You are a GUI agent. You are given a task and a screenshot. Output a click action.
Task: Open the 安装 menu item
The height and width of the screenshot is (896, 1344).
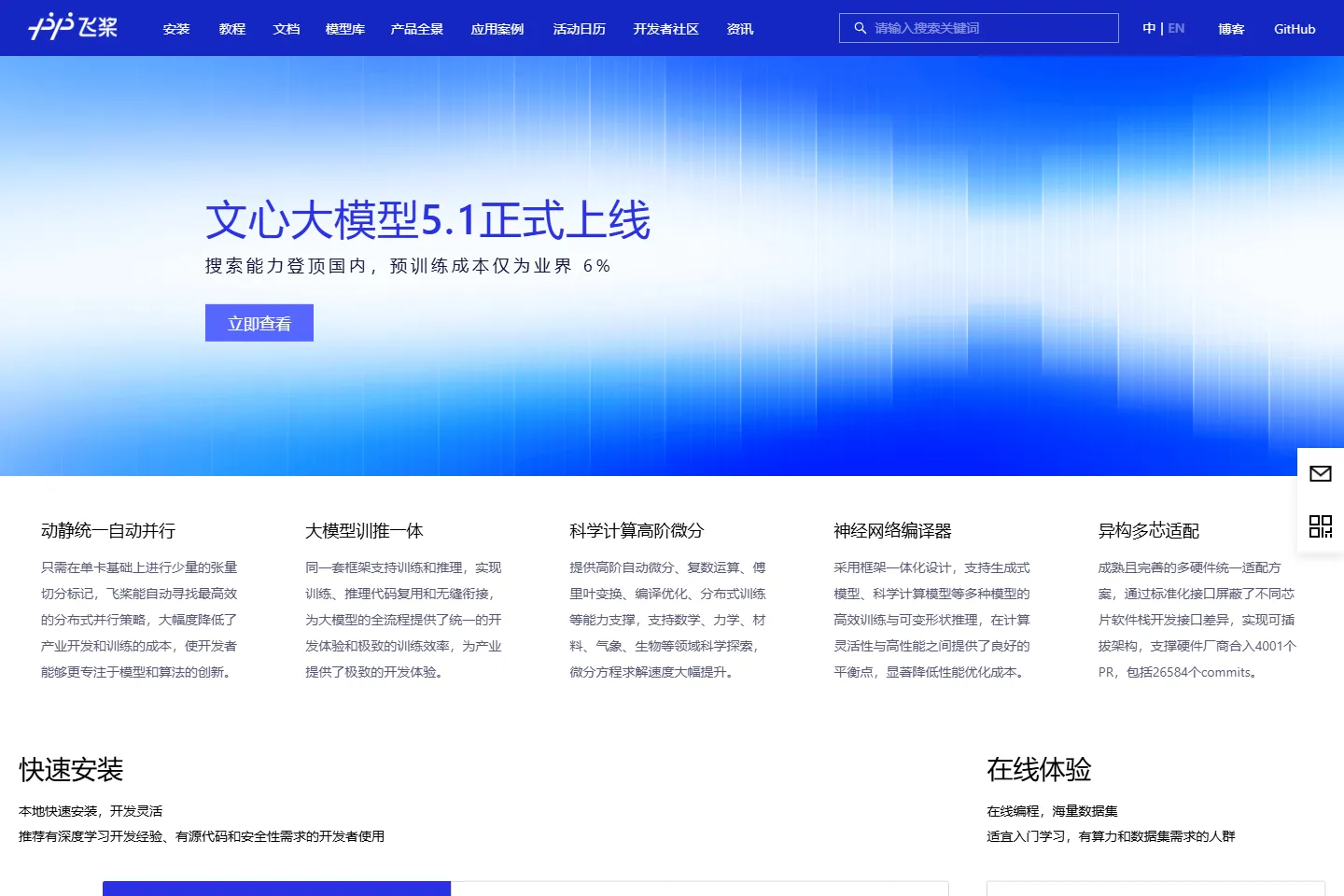point(176,29)
